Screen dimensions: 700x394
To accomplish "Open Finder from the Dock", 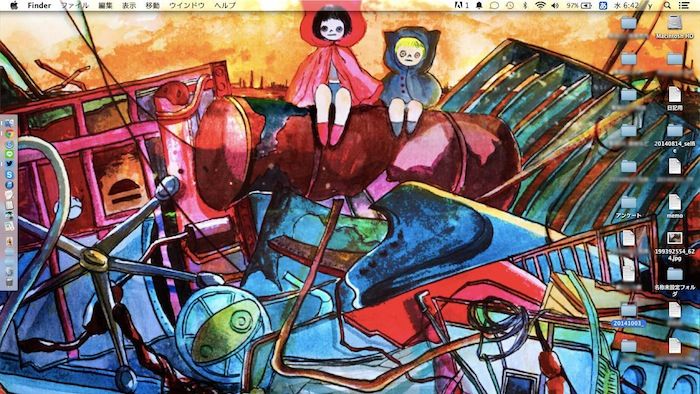I will (x=9, y=123).
